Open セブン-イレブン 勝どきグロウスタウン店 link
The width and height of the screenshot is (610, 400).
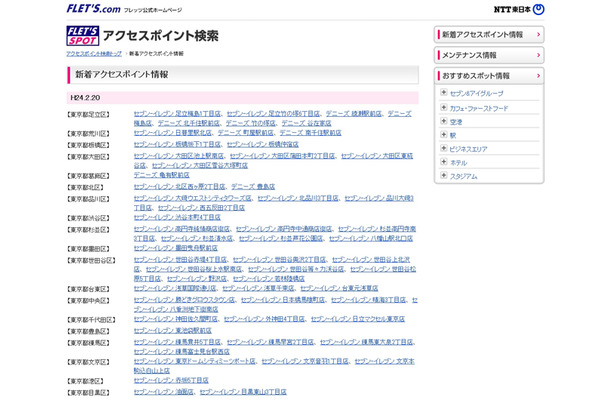184,300
